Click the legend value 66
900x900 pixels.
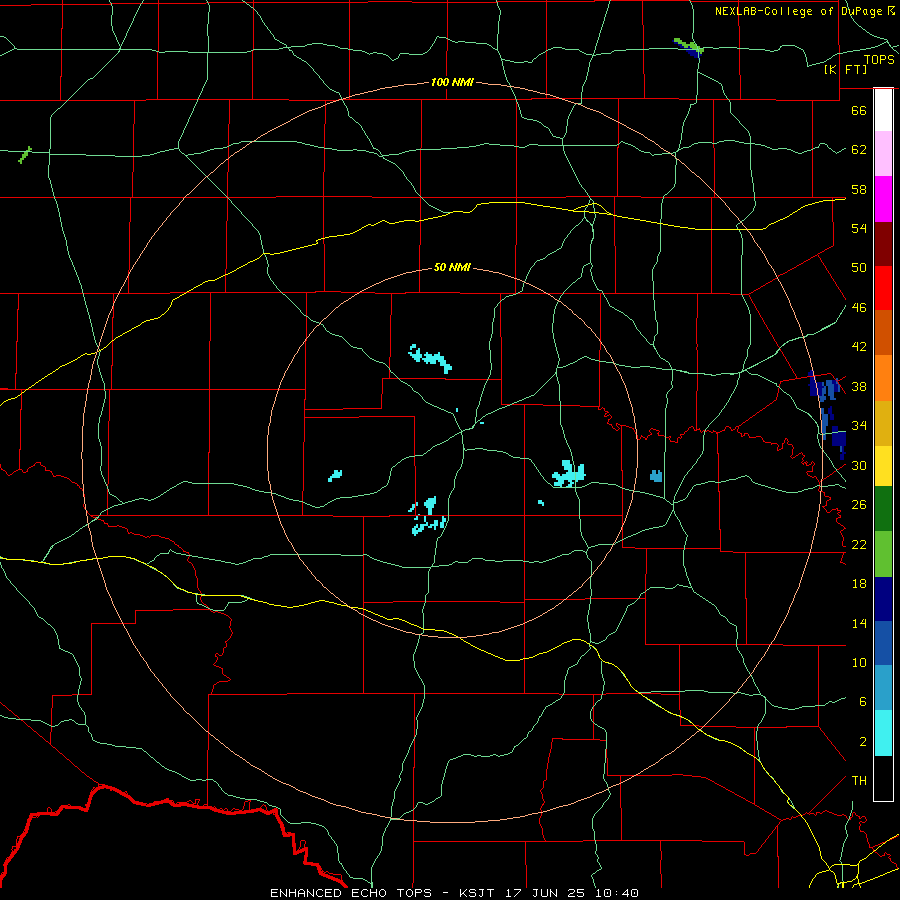[x=859, y=110]
